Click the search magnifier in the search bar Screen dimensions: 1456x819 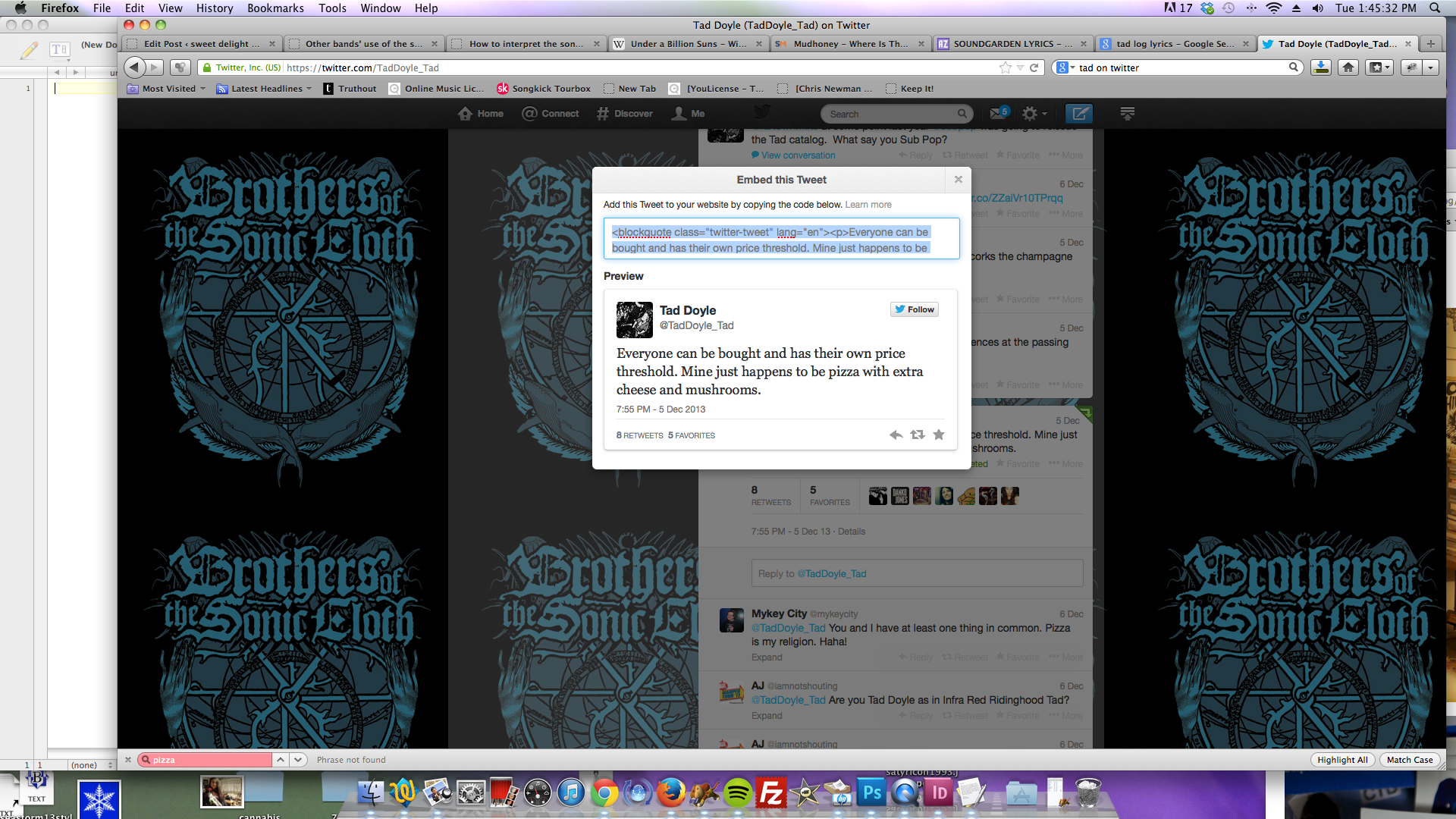(1294, 67)
